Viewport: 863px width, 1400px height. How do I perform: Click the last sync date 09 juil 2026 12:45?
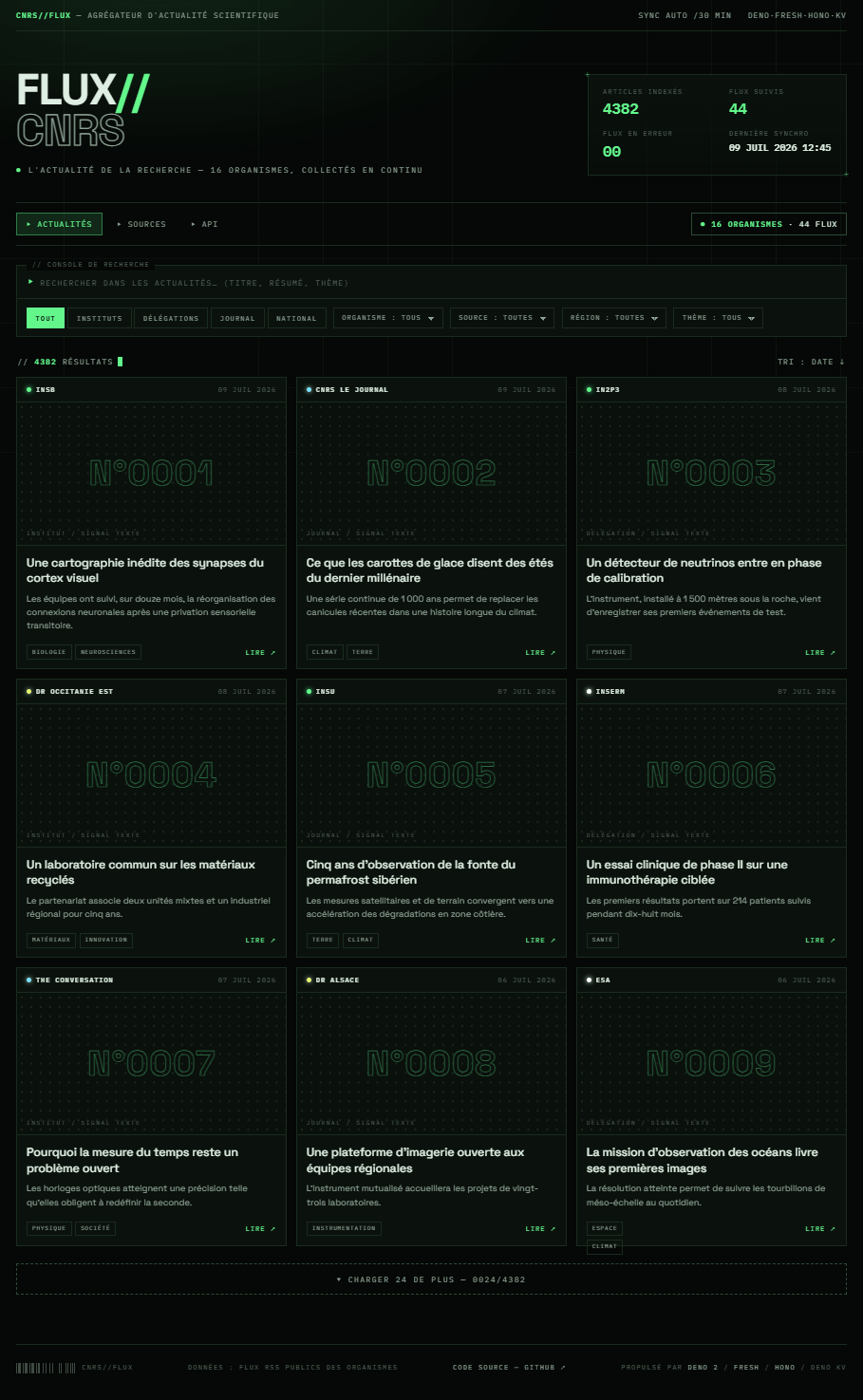pos(779,148)
